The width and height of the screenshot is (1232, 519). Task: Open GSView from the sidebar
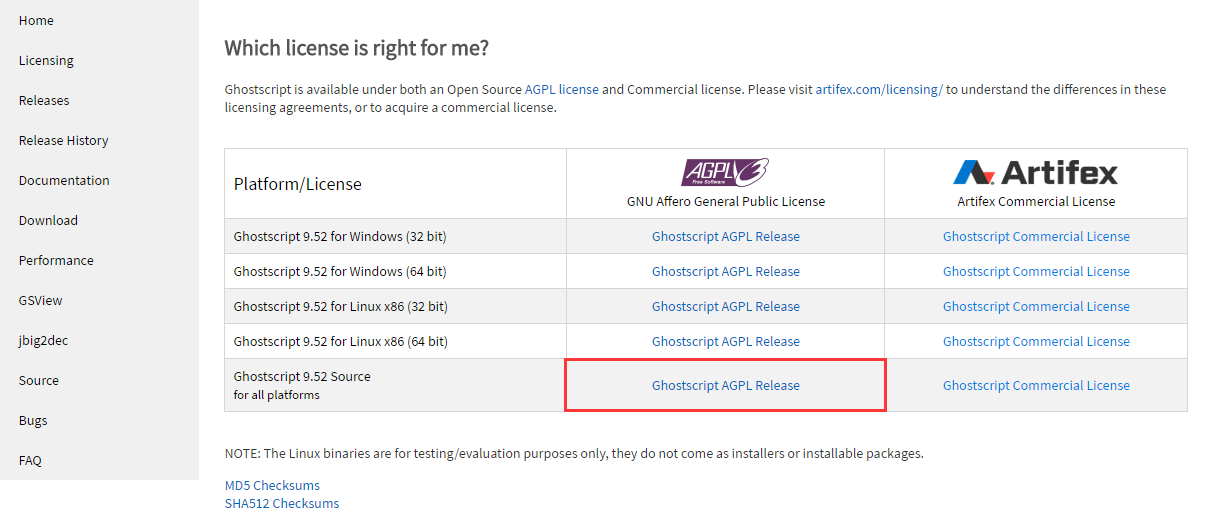(x=41, y=300)
